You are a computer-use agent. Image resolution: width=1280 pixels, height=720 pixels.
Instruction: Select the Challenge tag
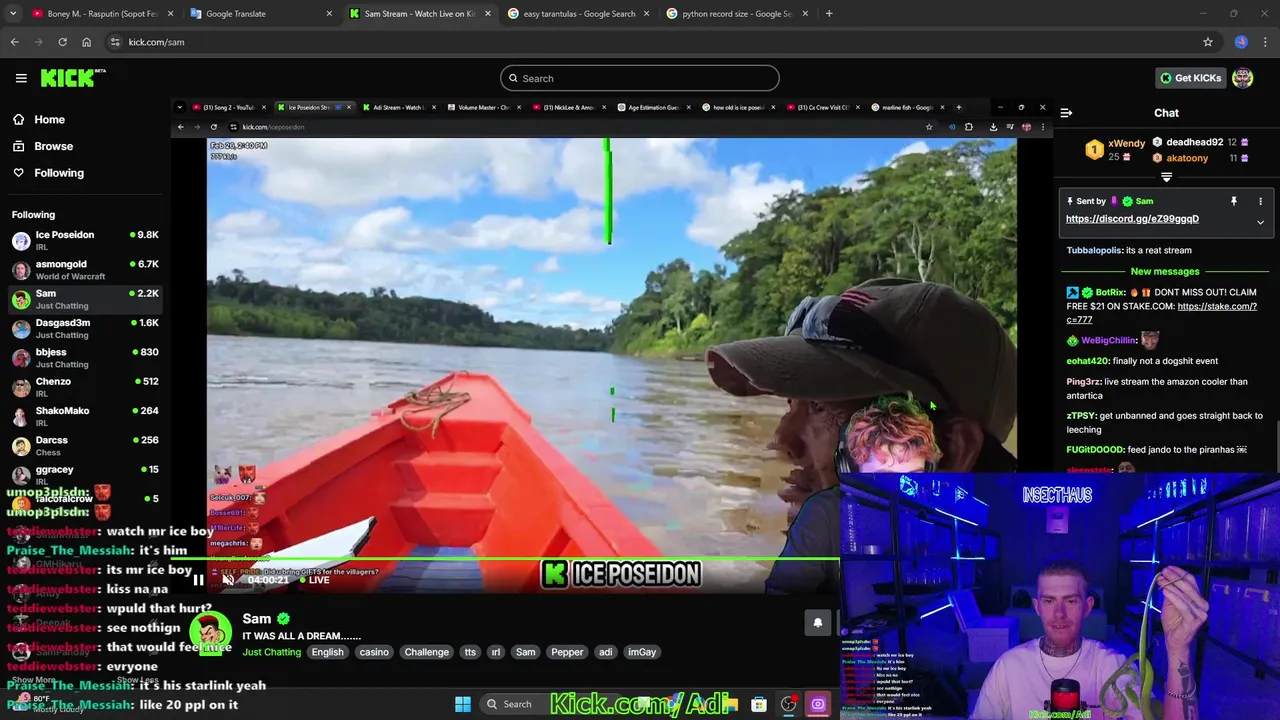pos(427,652)
